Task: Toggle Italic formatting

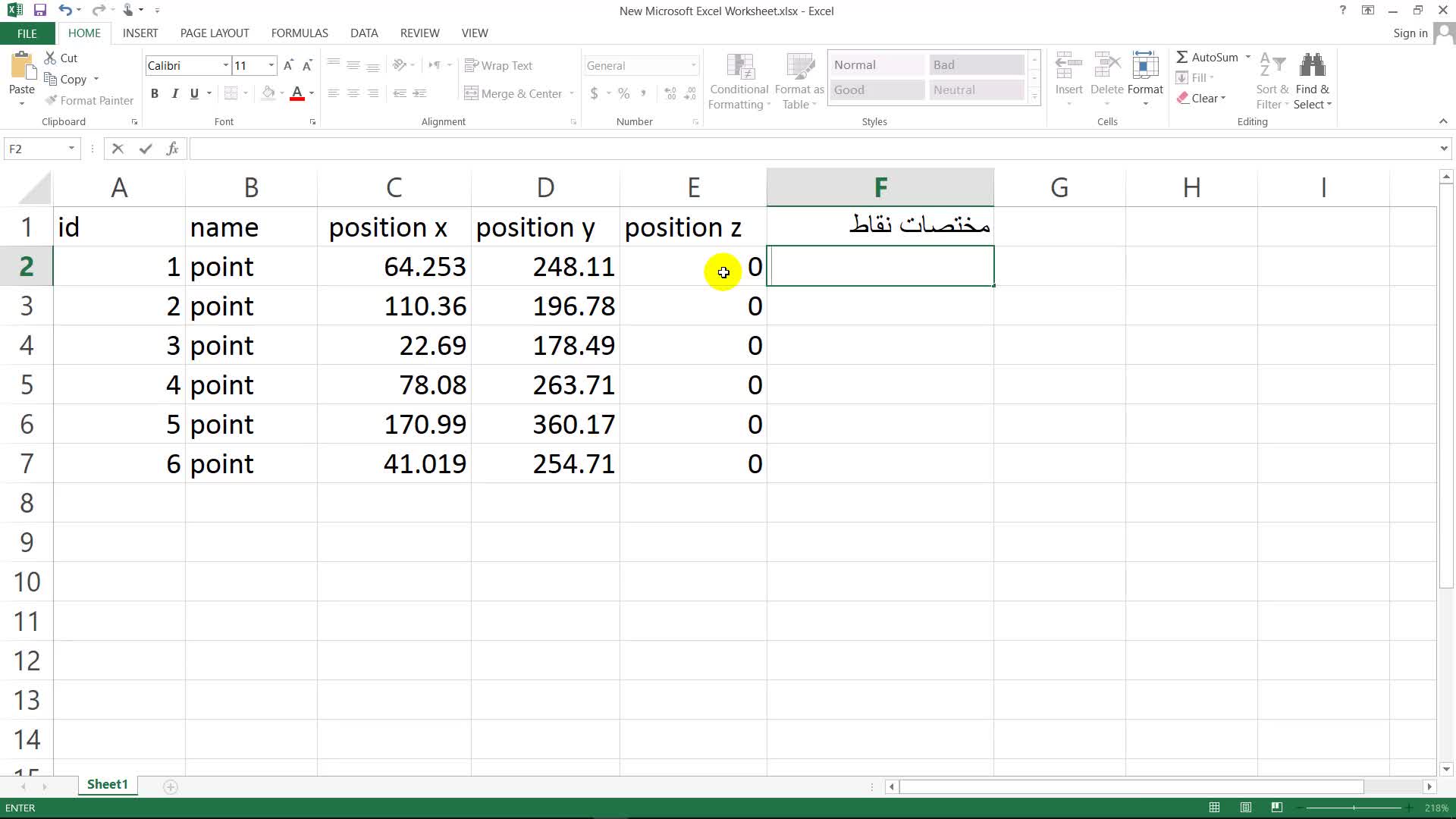Action: click(x=174, y=93)
